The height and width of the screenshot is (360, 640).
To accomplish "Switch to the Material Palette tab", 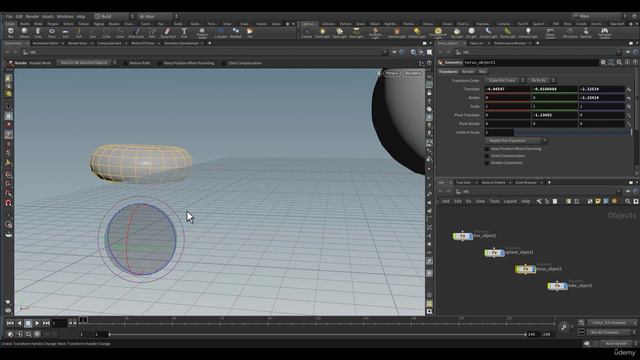I will coord(493,182).
